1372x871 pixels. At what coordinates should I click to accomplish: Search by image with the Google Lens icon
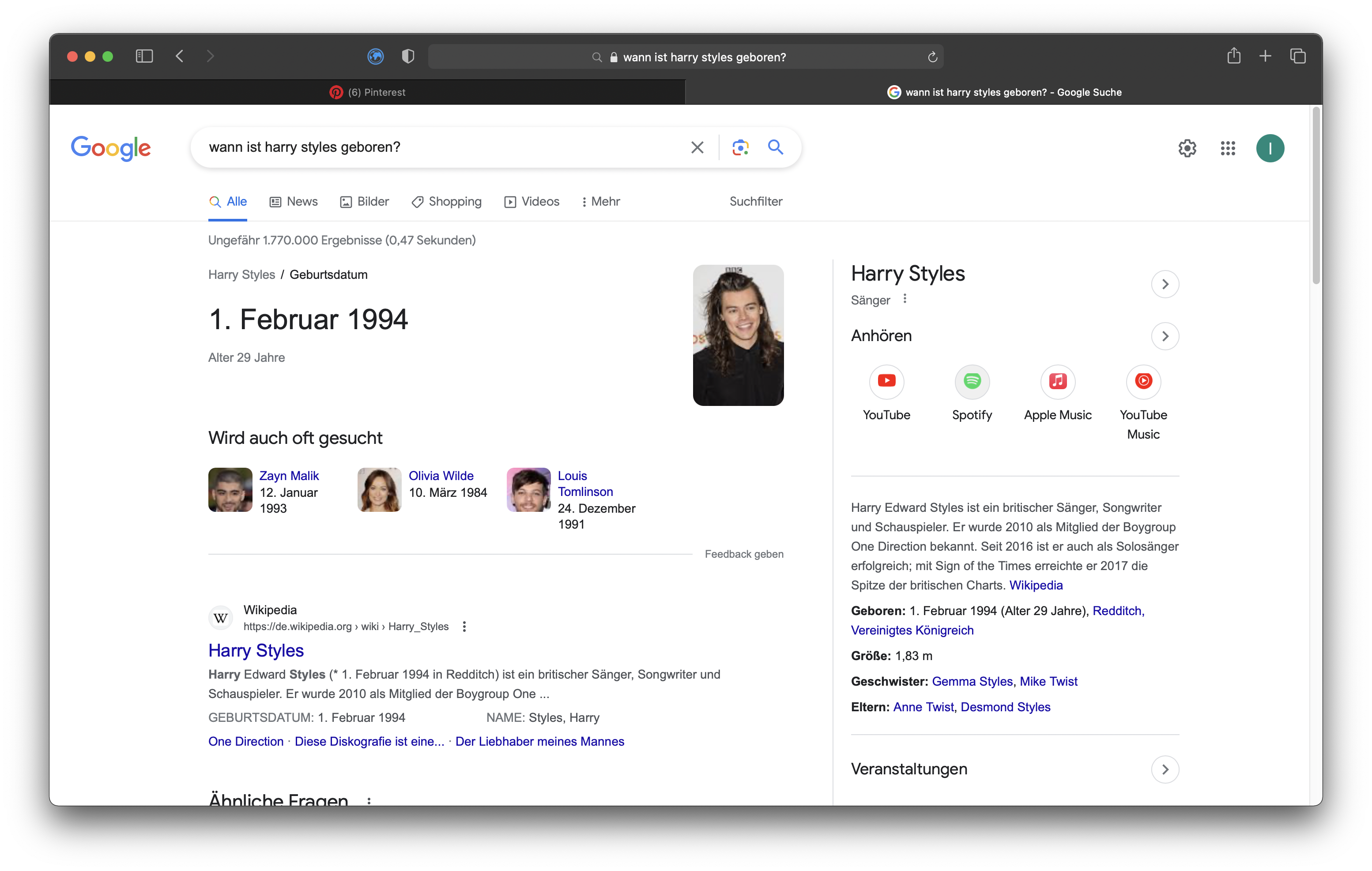740,147
